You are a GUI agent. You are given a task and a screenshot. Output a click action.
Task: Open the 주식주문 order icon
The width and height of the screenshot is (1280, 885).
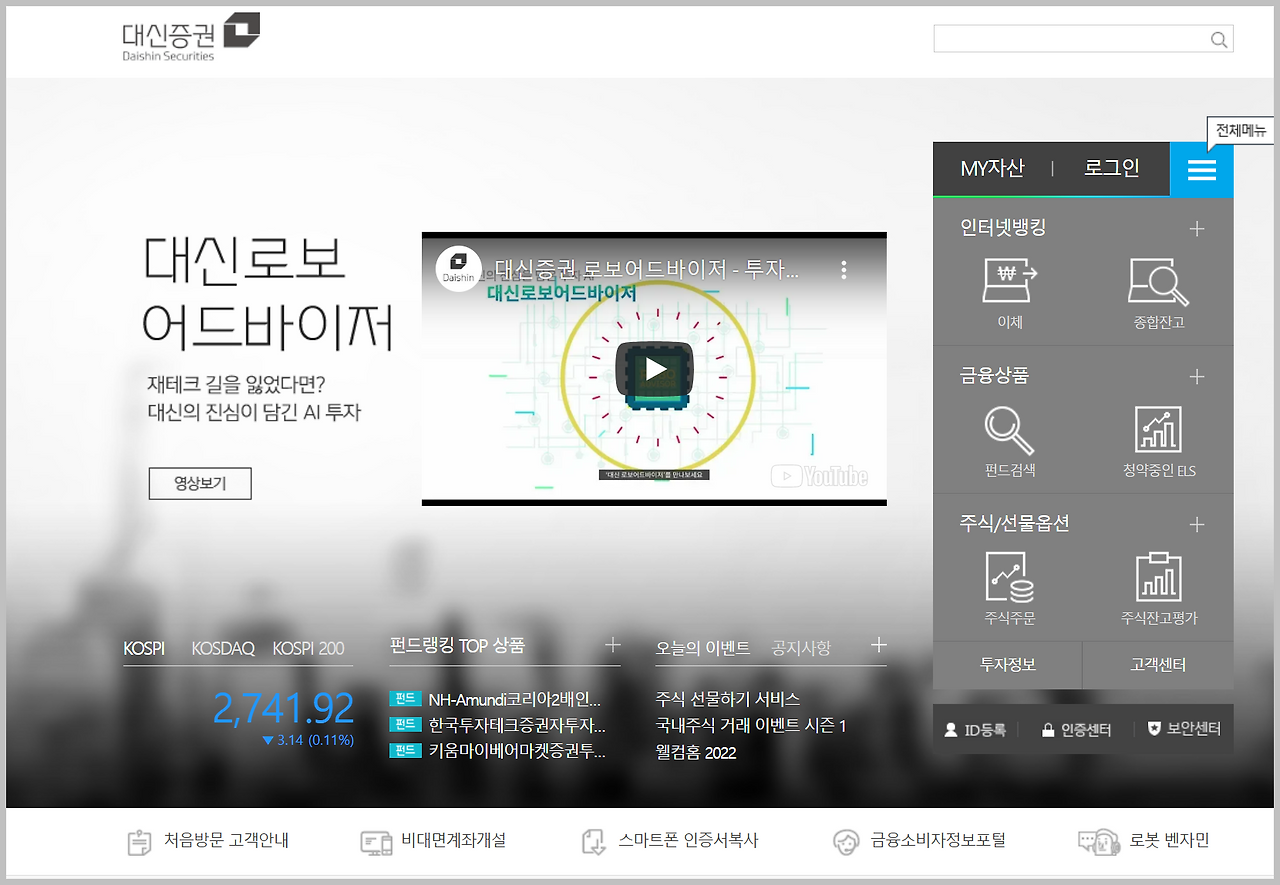point(1009,577)
